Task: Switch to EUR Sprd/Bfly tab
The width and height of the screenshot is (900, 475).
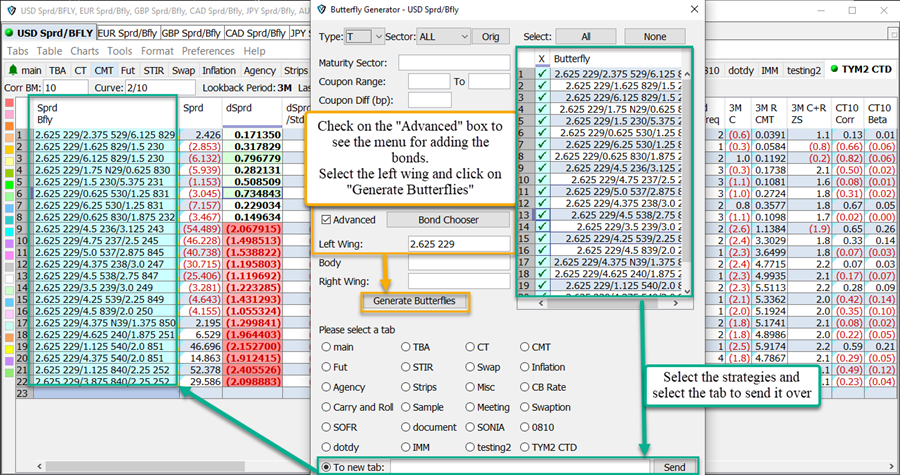Action: tap(127, 33)
